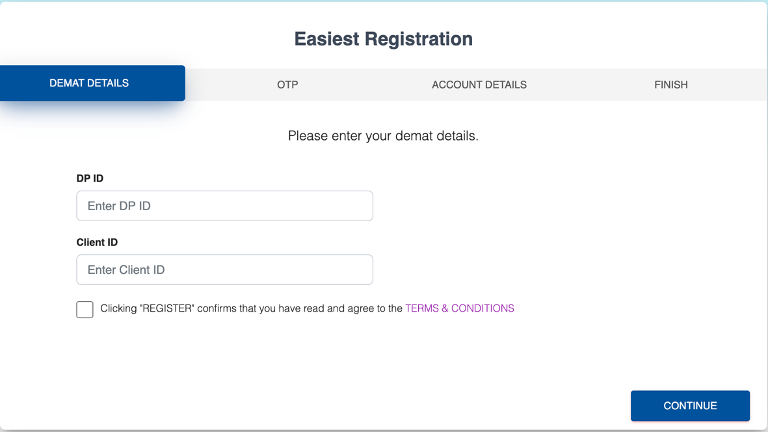Open the ACCOUNT DETAILS step
The height and width of the screenshot is (432, 768).
tap(479, 85)
